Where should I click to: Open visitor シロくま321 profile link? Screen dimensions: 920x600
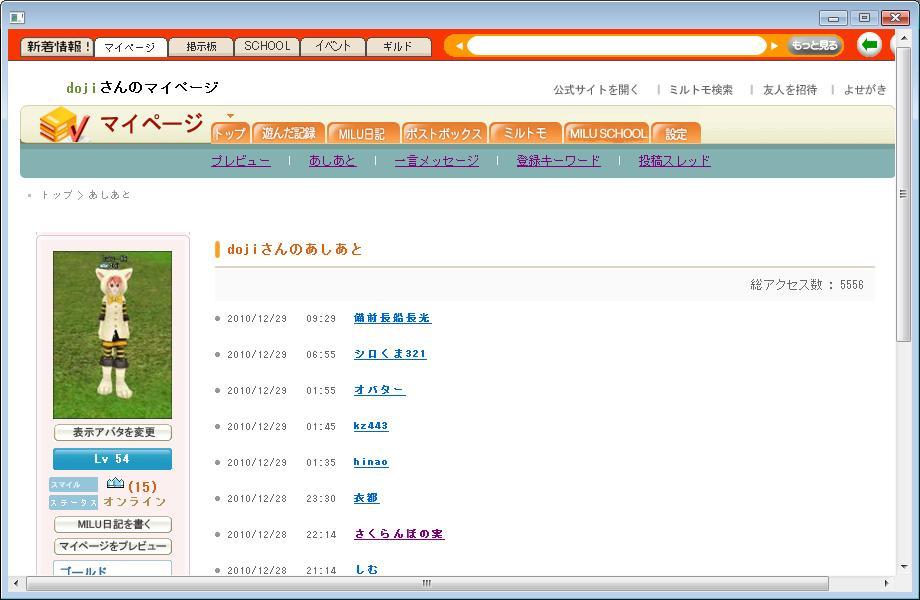[x=390, y=354]
